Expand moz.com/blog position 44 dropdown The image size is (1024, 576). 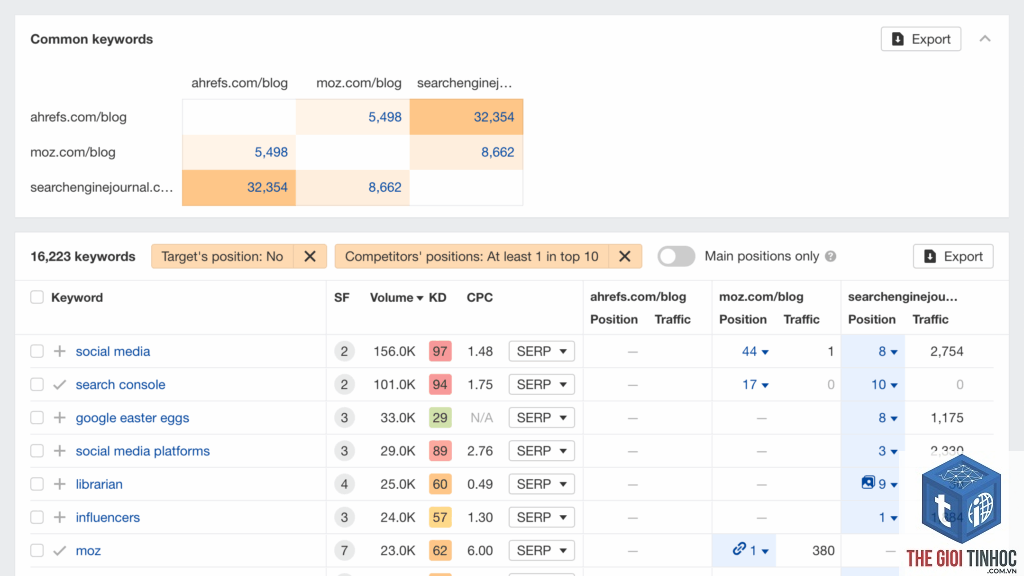click(x=755, y=351)
